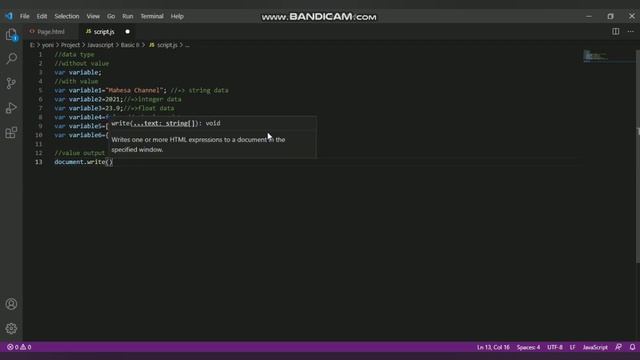Click the '//data type' comment line
640x360 pixels.
click(74, 54)
